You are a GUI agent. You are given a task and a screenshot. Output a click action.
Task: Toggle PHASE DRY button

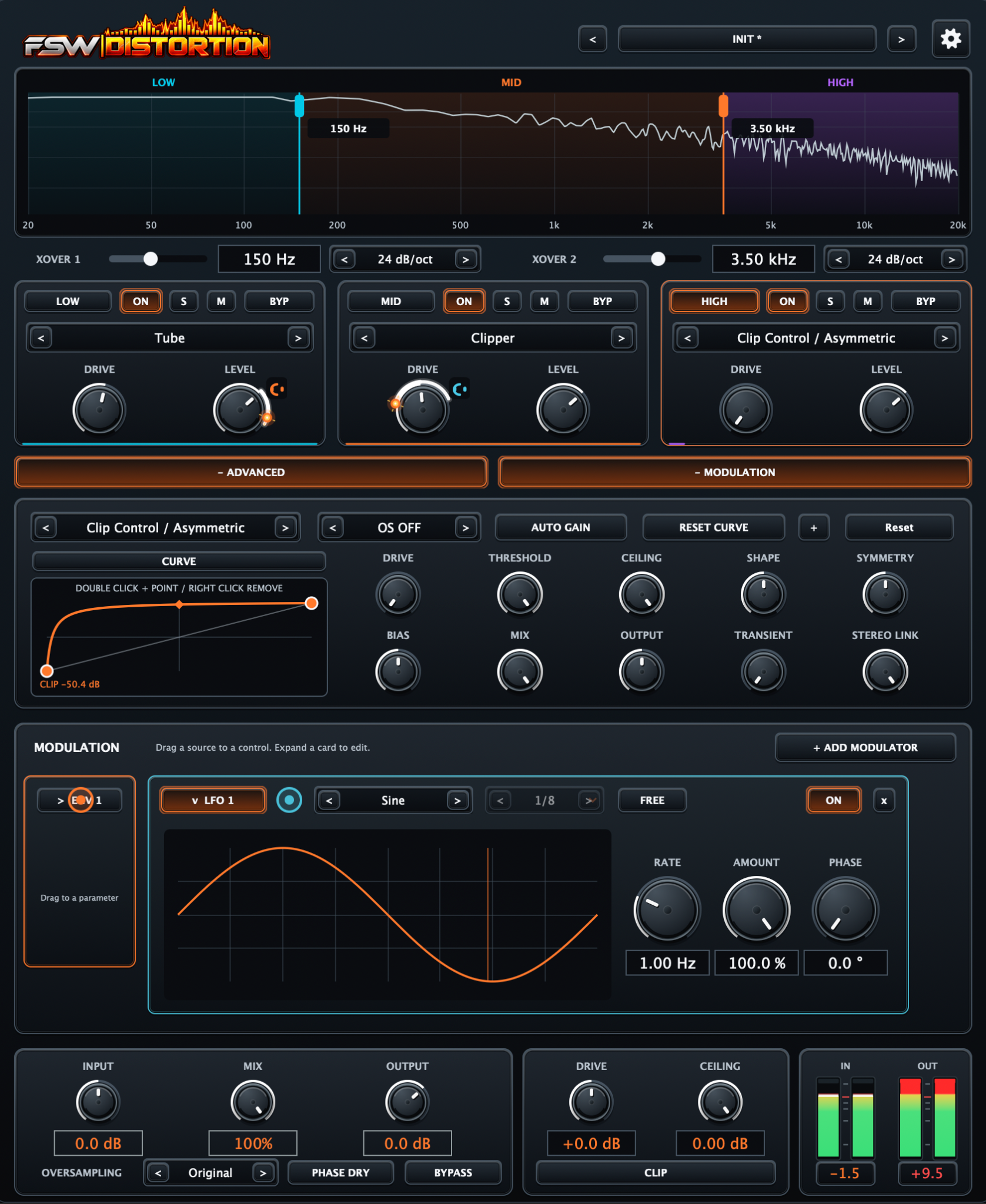(x=340, y=1173)
